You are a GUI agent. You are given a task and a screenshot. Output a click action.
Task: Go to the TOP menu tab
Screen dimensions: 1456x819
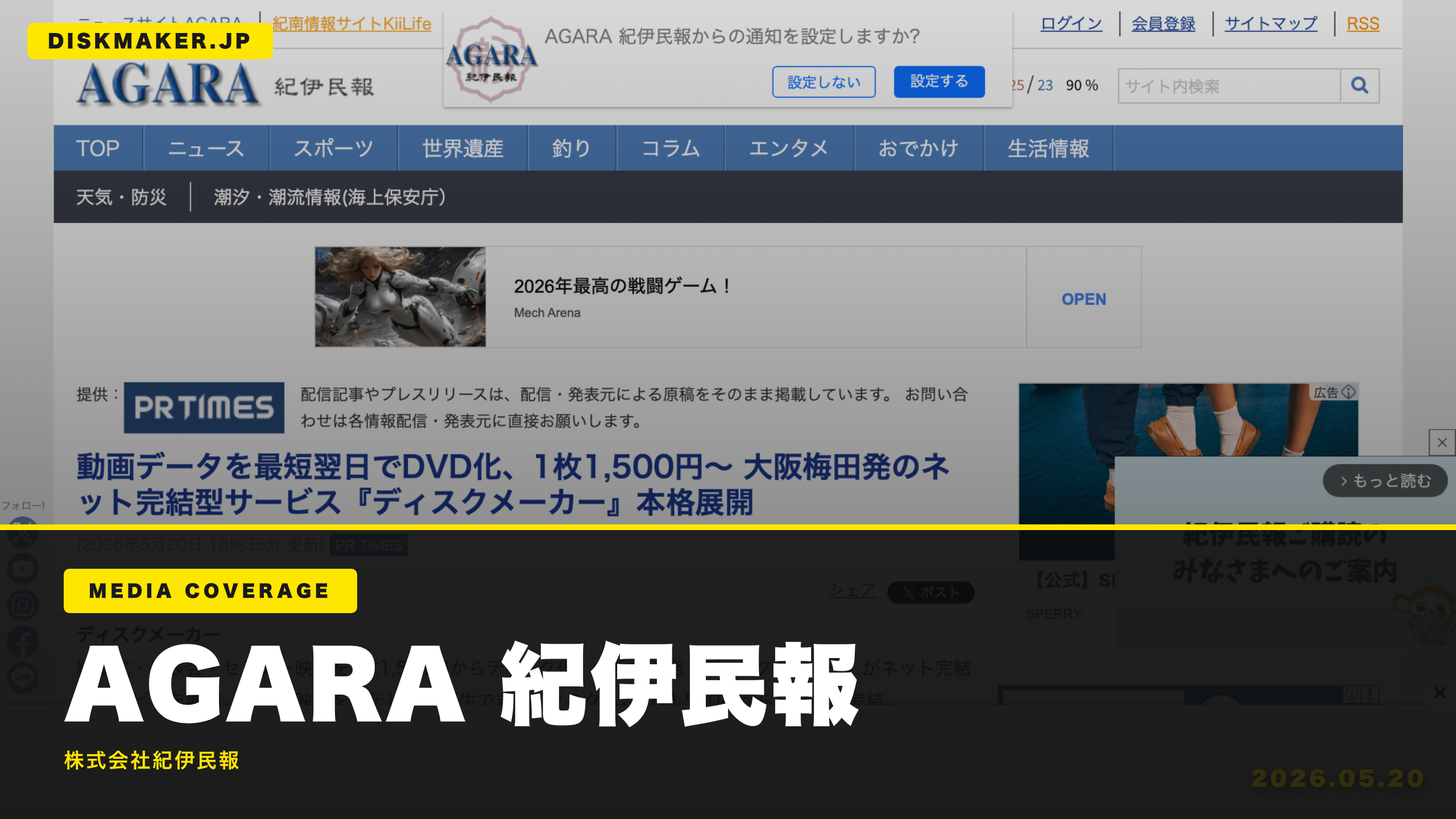pyautogui.click(x=98, y=148)
